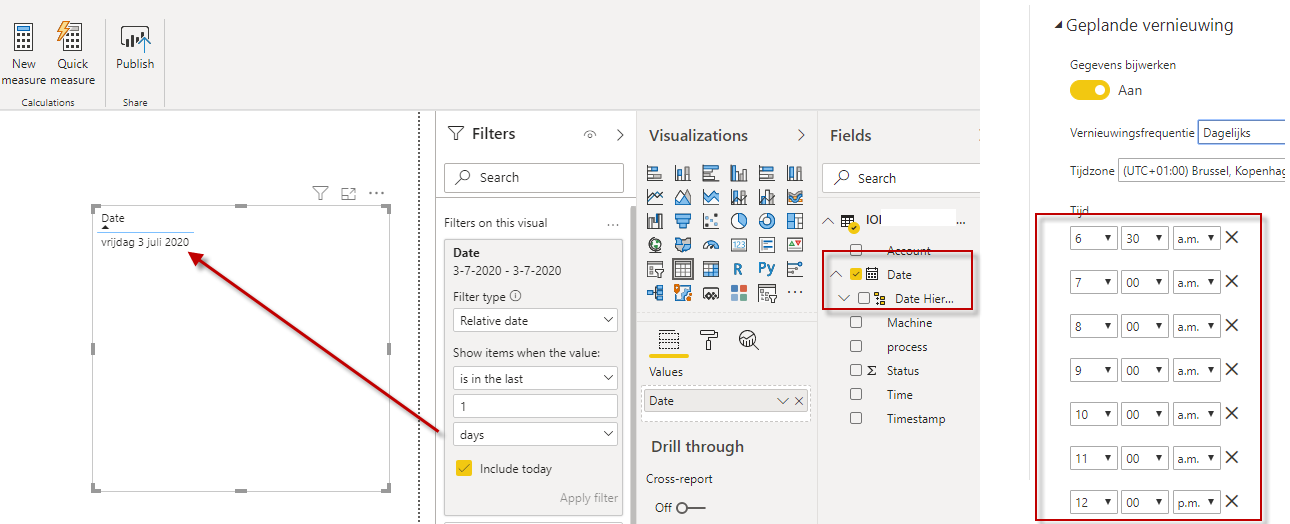Select the funnel chart visualization
The width and height of the screenshot is (1290, 524).
coord(683,220)
